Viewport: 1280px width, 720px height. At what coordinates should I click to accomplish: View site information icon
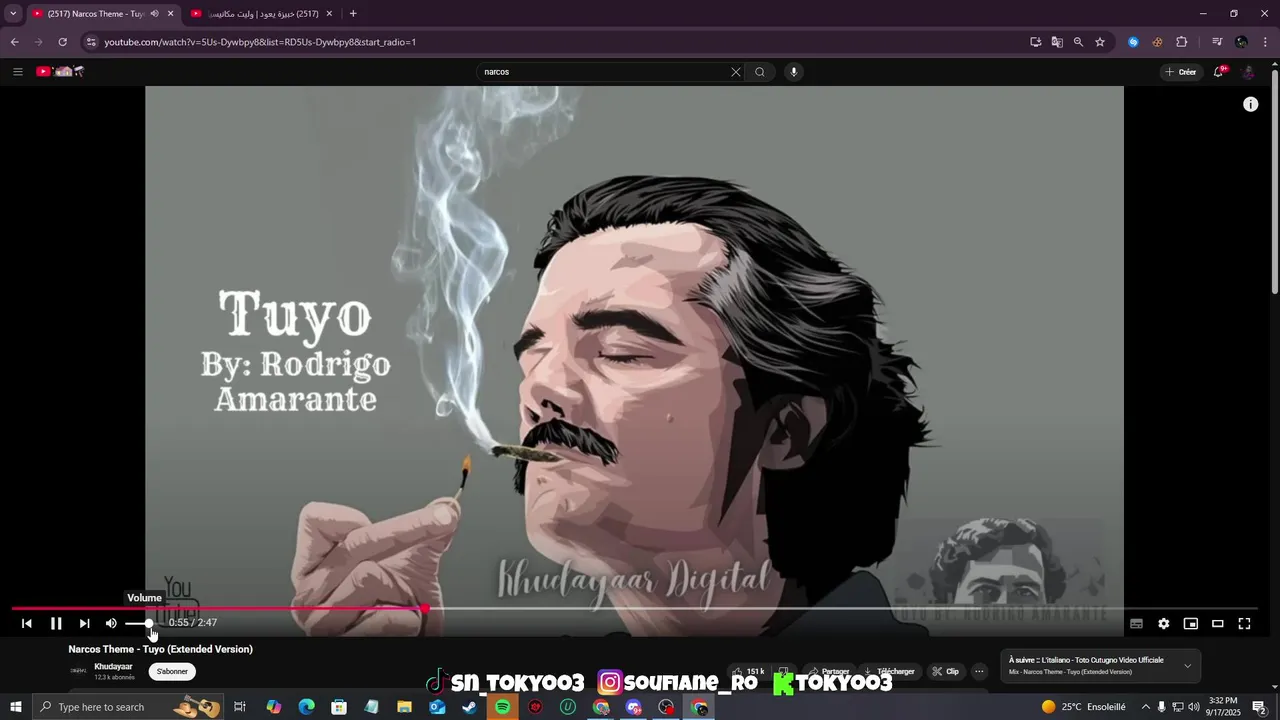(91, 42)
